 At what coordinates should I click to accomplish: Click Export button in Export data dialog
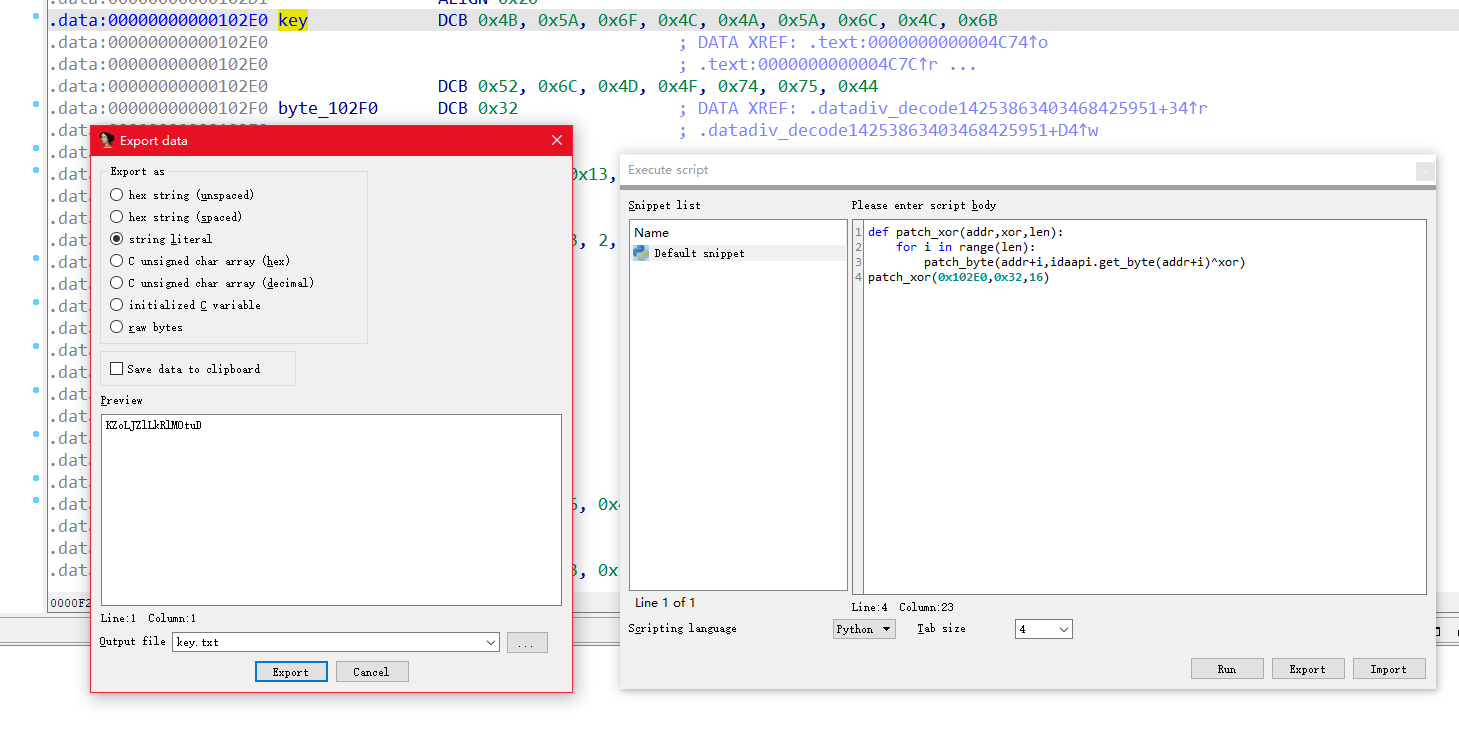point(291,672)
